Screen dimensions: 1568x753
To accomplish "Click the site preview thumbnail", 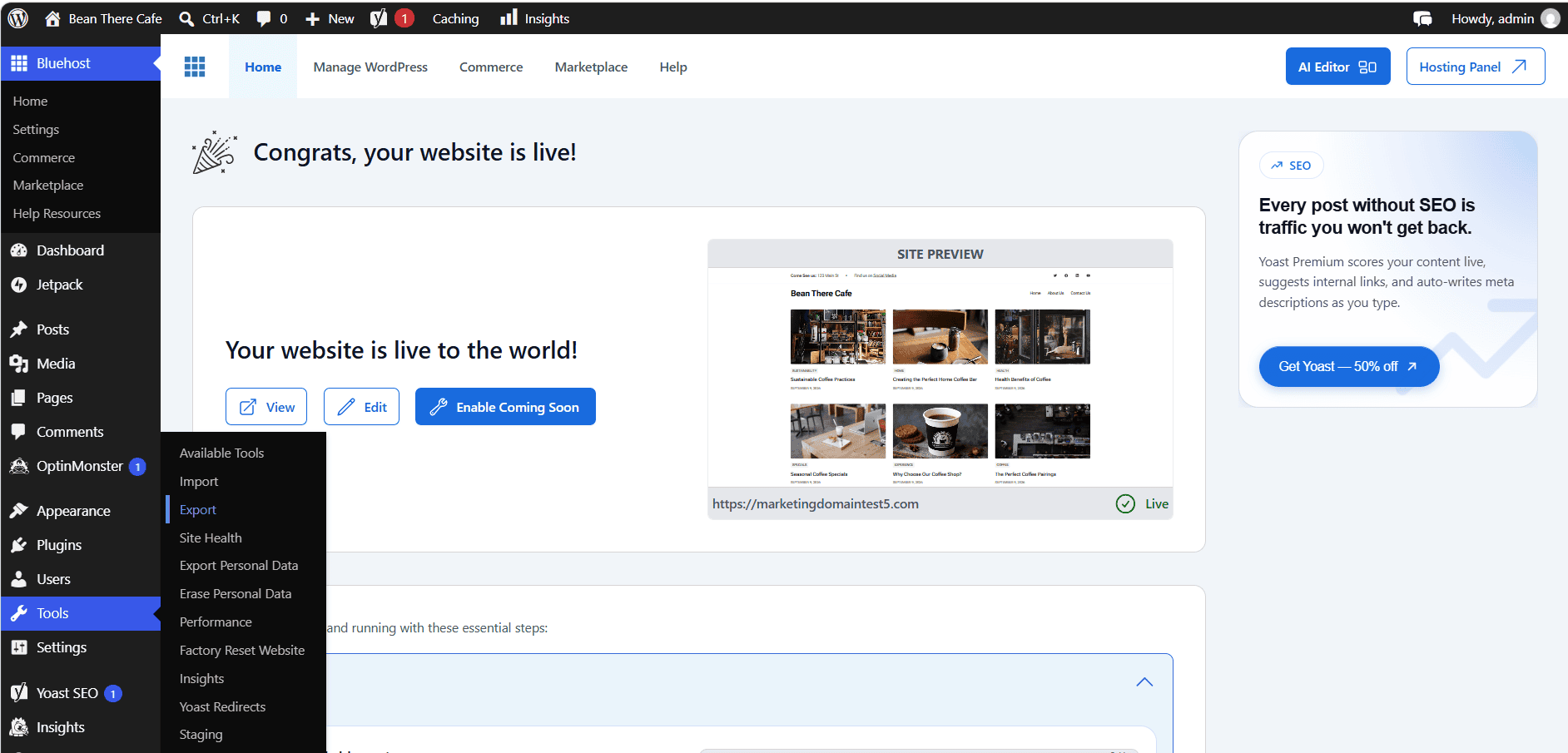I will [940, 377].
